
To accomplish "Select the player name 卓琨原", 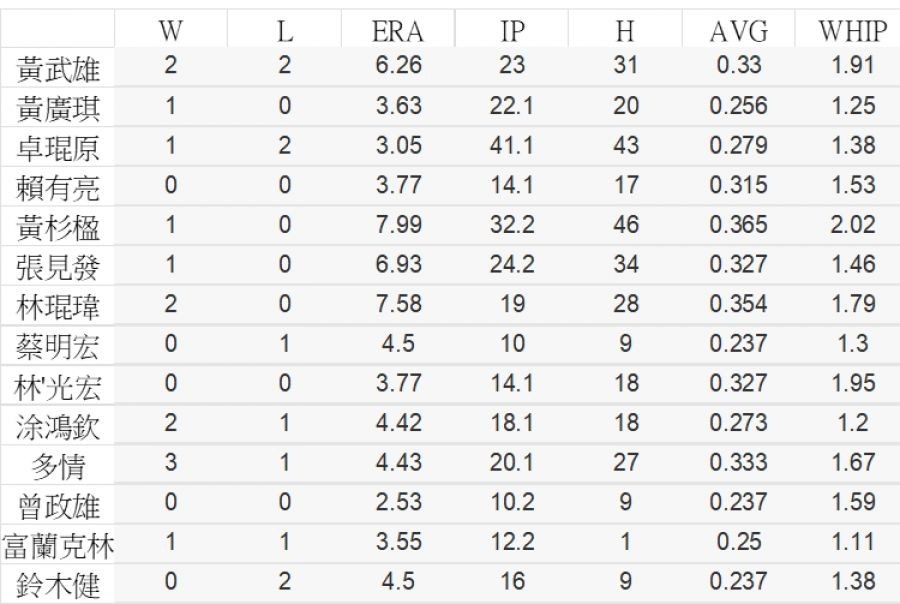I will pyautogui.click(x=59, y=148).
